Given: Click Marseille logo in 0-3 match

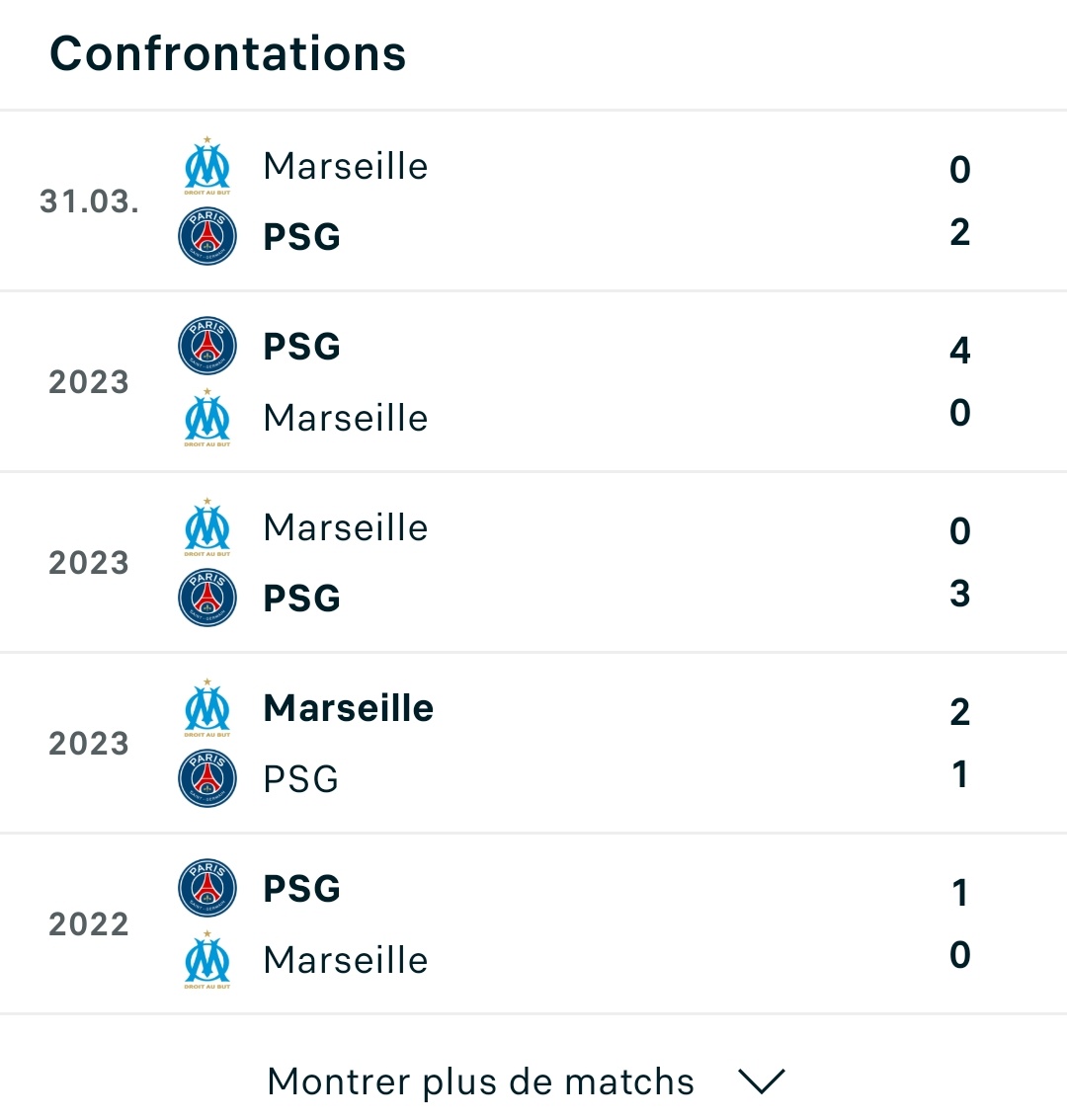Looking at the screenshot, I should [x=207, y=527].
